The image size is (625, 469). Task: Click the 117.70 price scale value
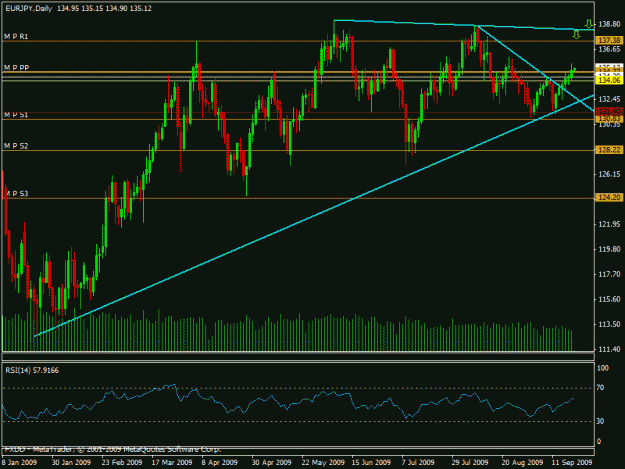coord(609,274)
